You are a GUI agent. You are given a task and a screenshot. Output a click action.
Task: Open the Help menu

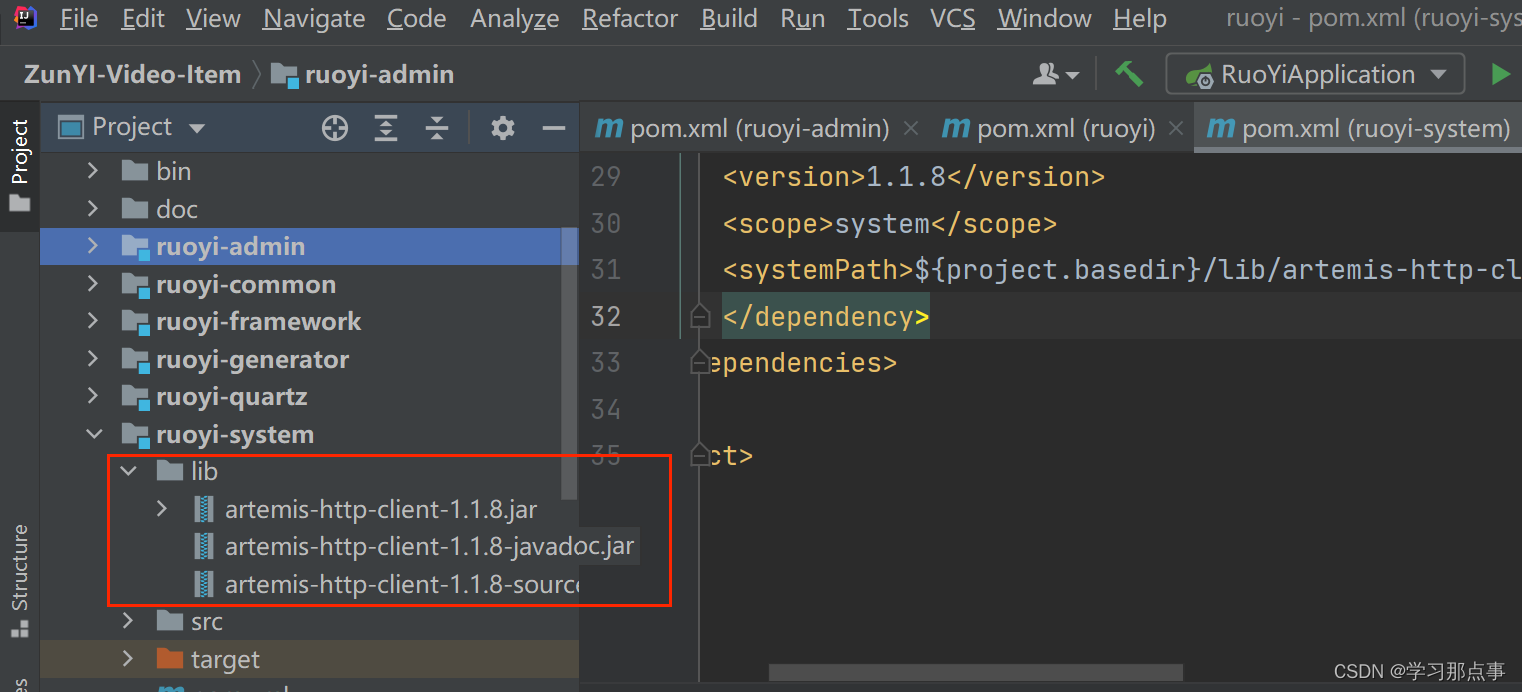(x=1140, y=18)
